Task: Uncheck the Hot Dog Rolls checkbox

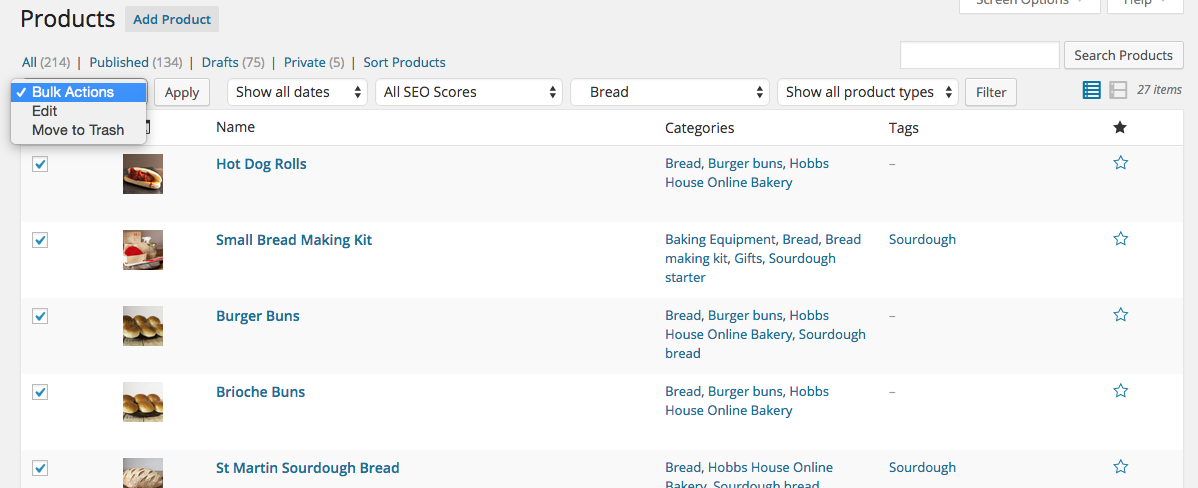Action: (40, 164)
